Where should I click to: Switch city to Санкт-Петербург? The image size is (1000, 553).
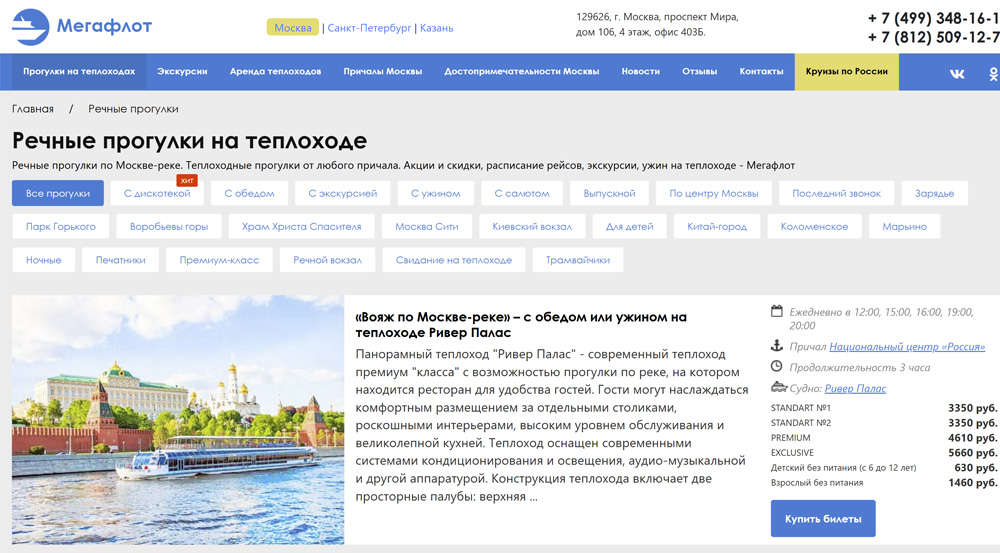click(369, 27)
